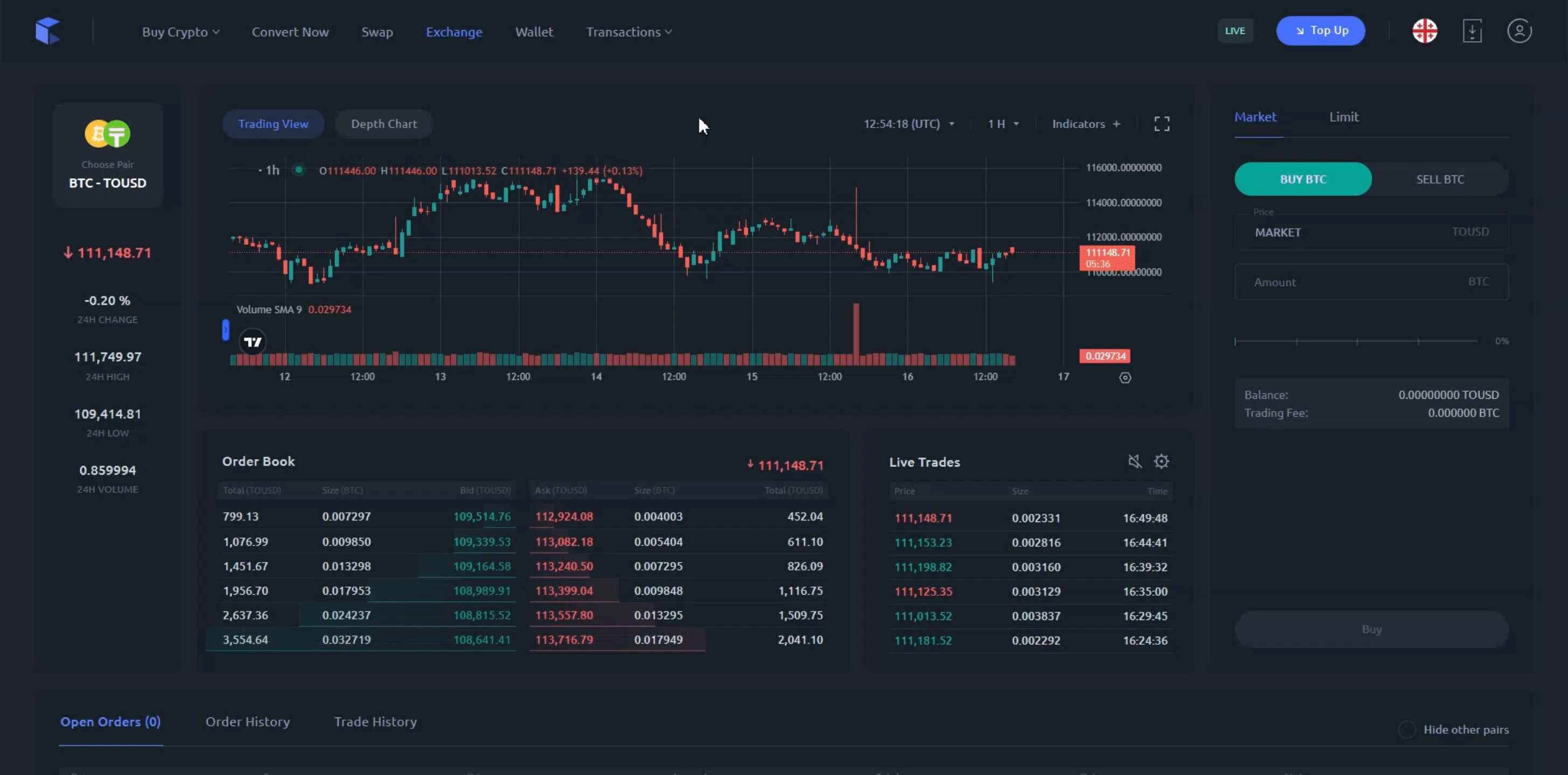Screen dimensions: 1568x775
Task: Expand the Buy Crypto menu
Action: 180,32
